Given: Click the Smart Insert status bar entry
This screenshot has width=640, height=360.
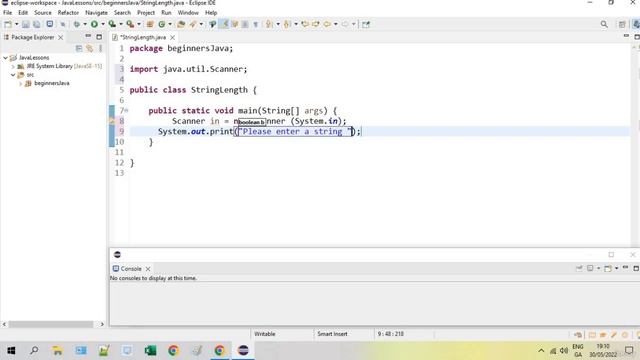Looking at the screenshot, I should click(332, 334).
